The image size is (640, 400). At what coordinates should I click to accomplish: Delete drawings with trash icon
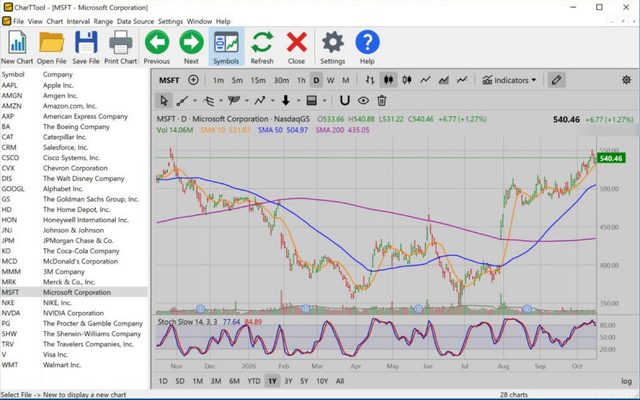[382, 100]
